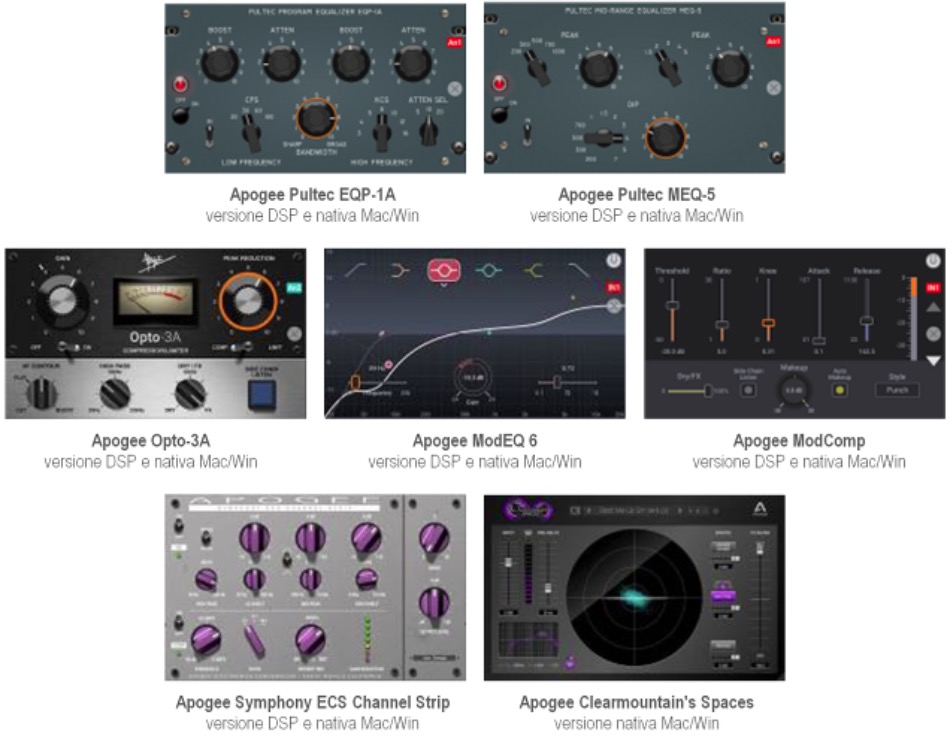Click the Makeup knob in ModComp
Screen dimensions: 950x750
click(794, 391)
